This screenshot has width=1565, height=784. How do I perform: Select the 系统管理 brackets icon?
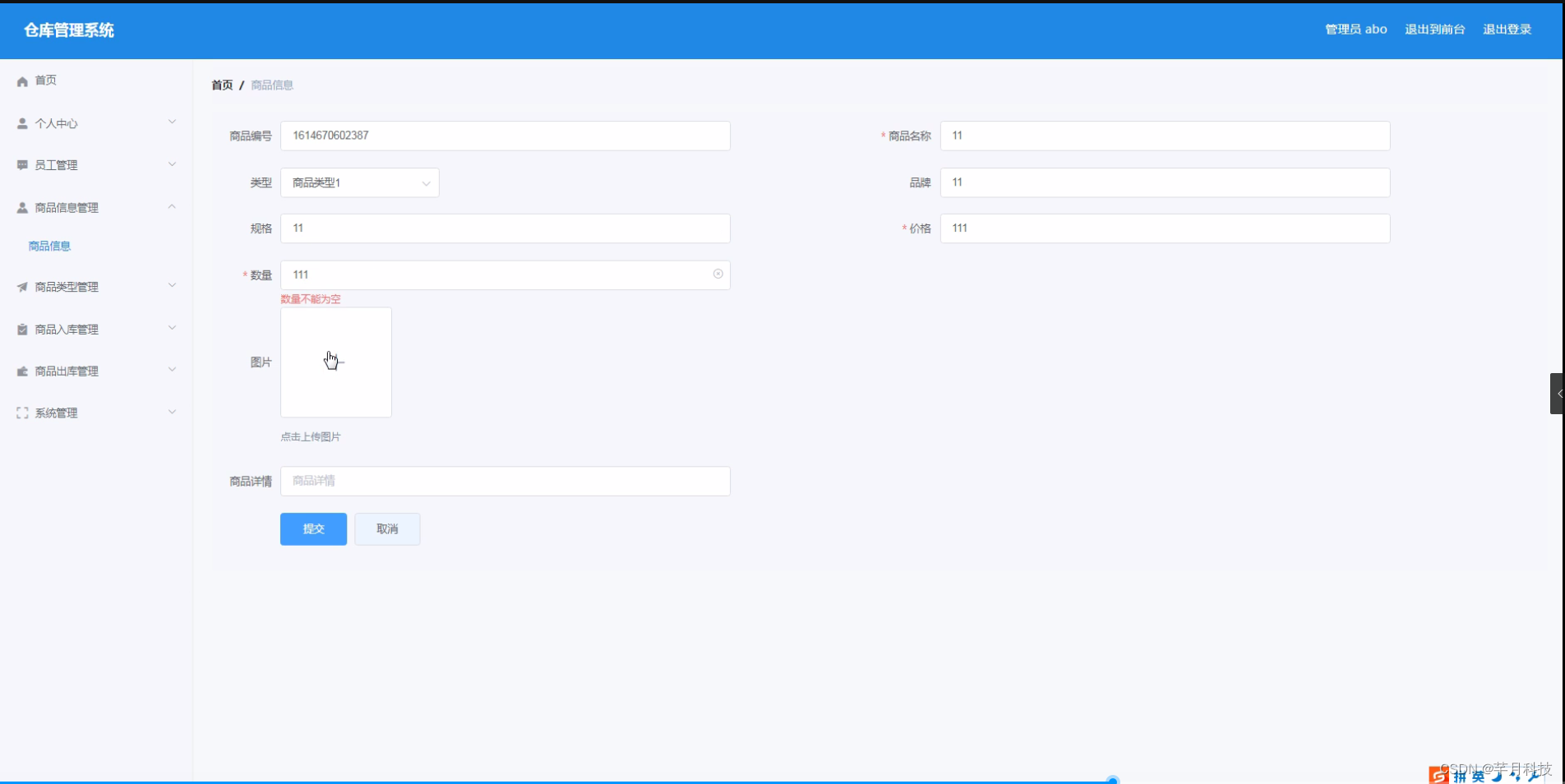[21, 412]
